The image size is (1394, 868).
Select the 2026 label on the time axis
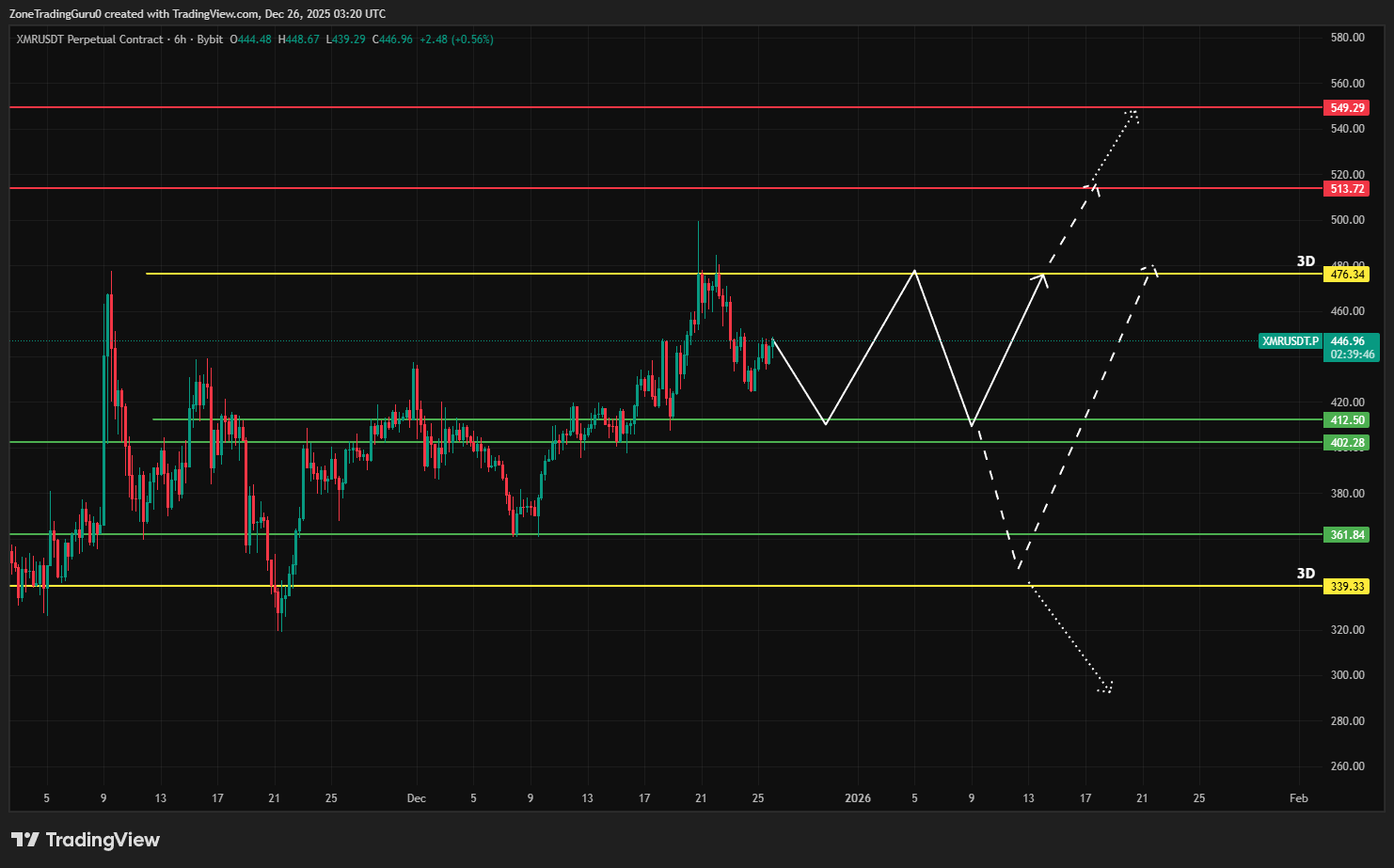pyautogui.click(x=857, y=797)
